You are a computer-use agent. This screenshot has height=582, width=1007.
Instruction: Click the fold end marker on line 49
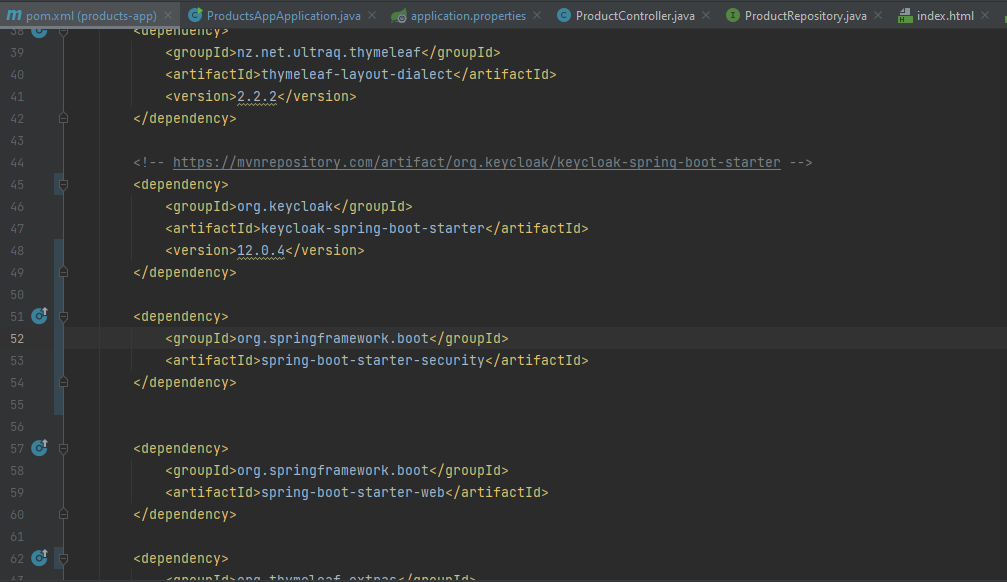[64, 272]
